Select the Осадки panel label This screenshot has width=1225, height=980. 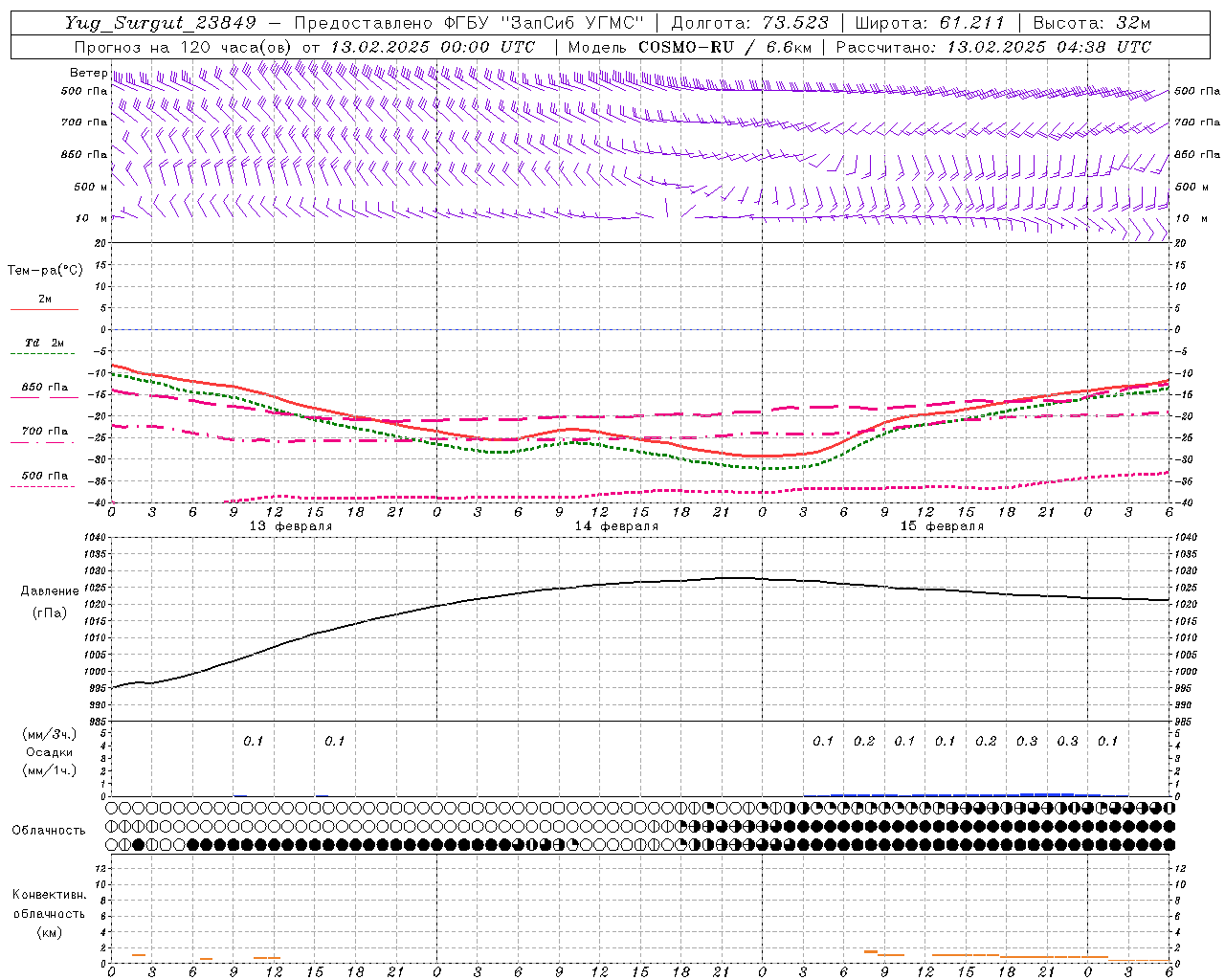click(49, 752)
